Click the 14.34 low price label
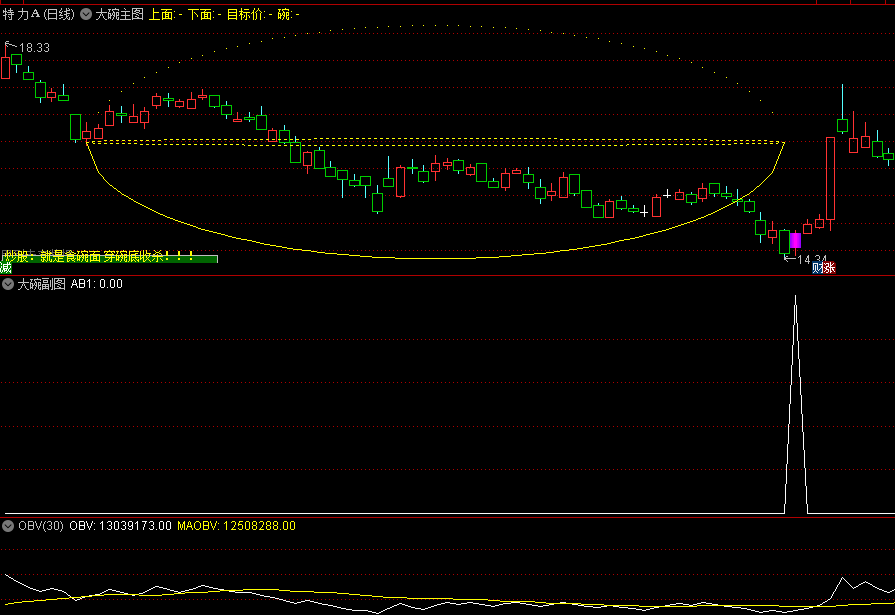Screen dimensions: 895x615 tap(812, 259)
